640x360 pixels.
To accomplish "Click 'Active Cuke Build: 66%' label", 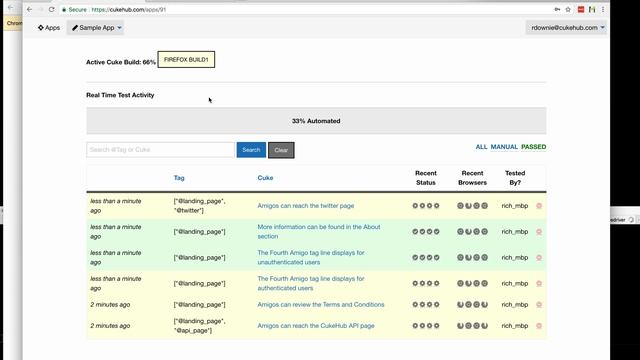I will 121,62.
